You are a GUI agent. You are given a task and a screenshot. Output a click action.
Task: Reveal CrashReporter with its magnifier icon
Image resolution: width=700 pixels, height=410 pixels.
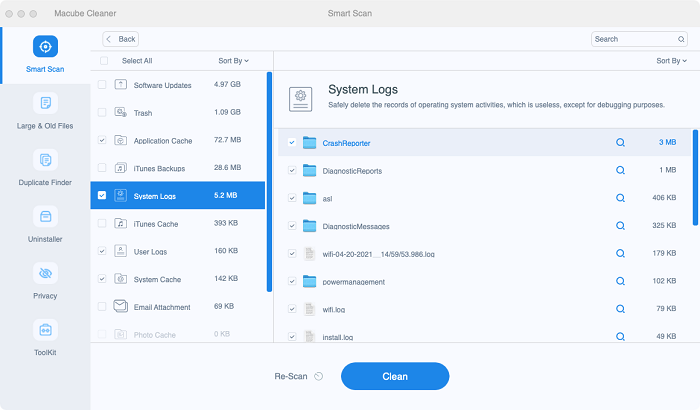tap(620, 142)
